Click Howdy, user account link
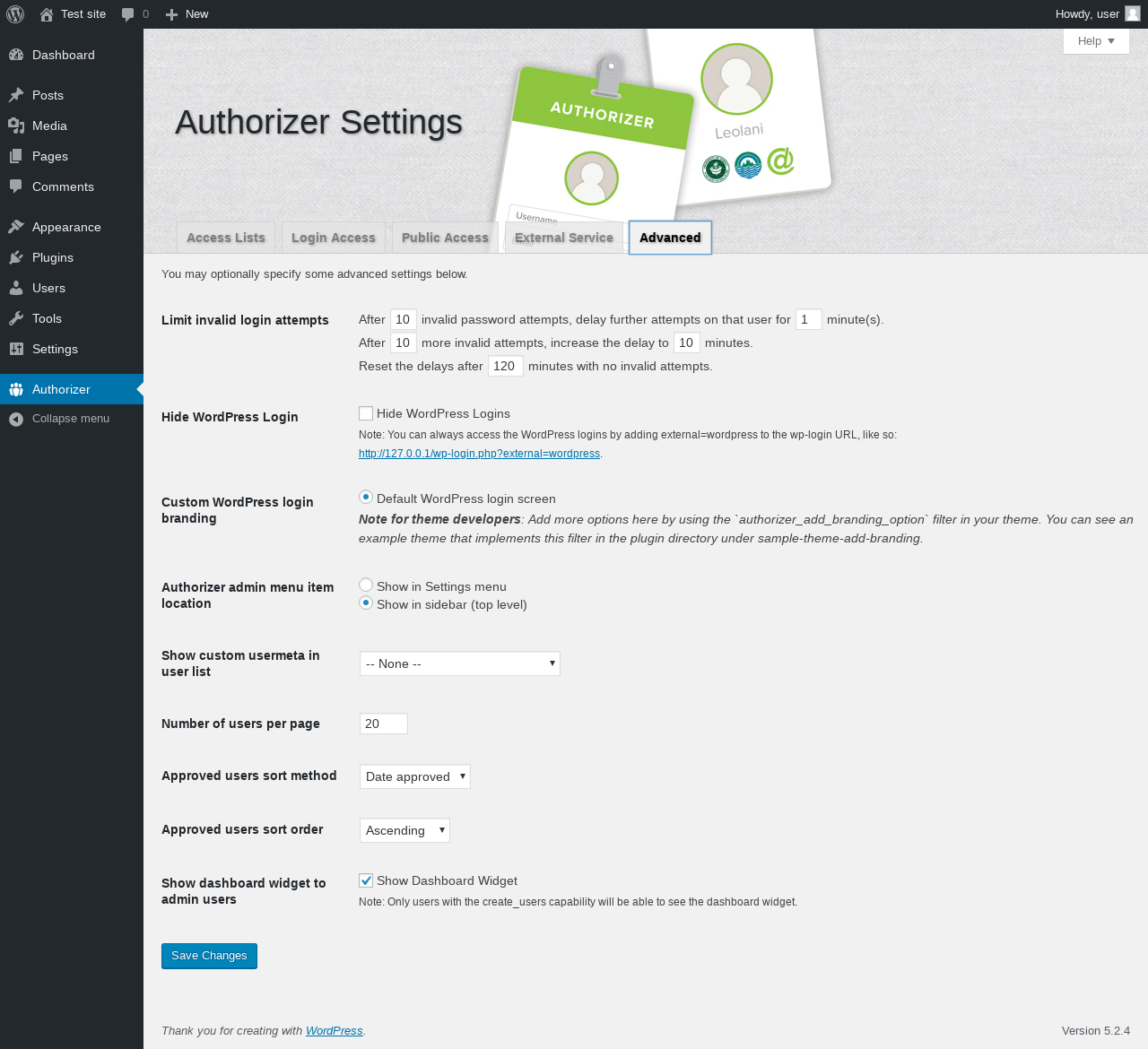This screenshot has height=1049, width=1148. tap(1098, 14)
